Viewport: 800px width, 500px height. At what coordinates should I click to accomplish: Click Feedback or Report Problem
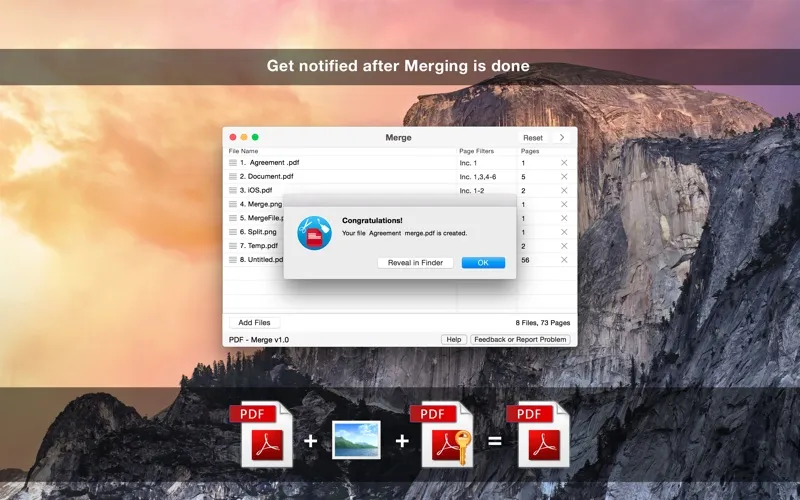(520, 340)
